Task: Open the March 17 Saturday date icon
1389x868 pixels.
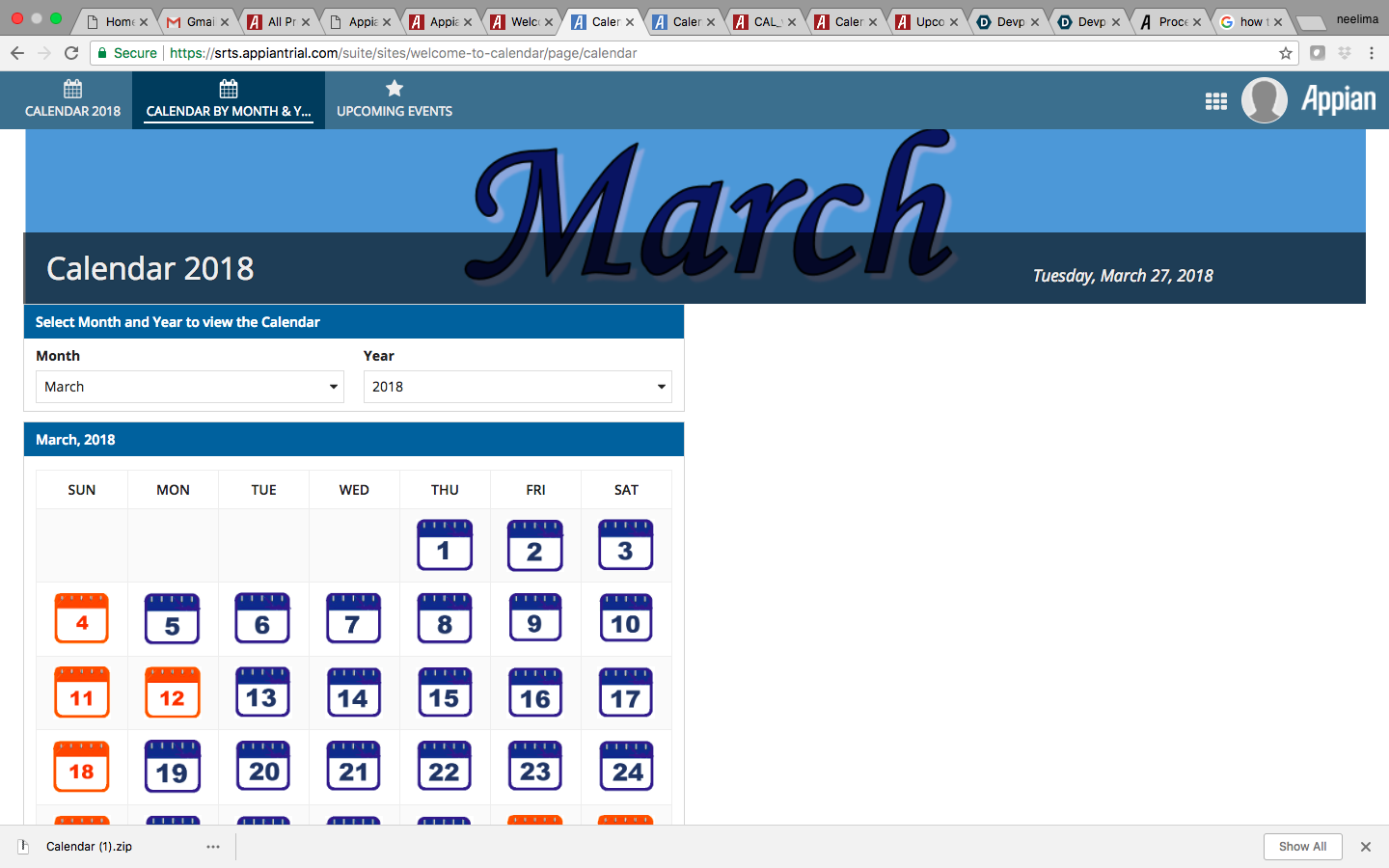Action: (626, 692)
